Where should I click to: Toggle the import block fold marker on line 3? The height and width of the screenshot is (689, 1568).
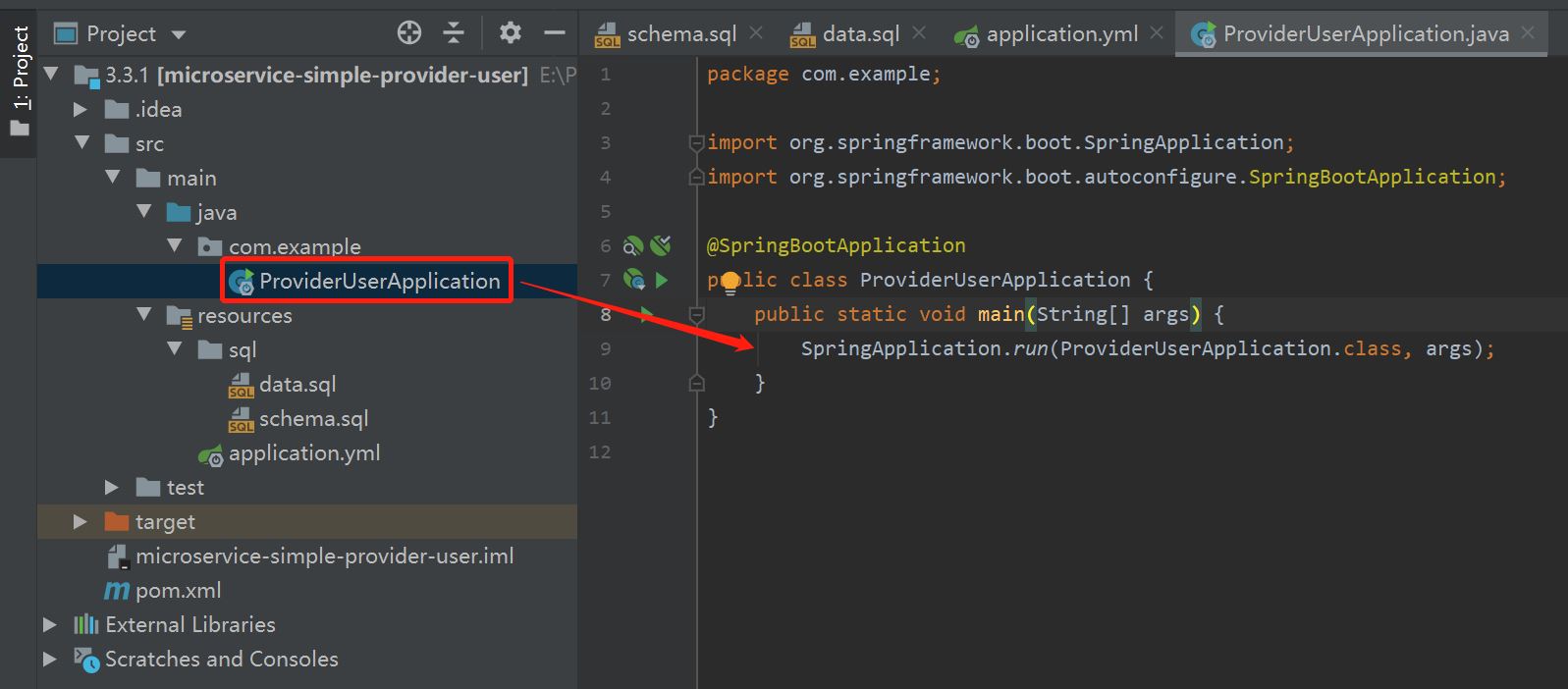pyautogui.click(x=697, y=143)
